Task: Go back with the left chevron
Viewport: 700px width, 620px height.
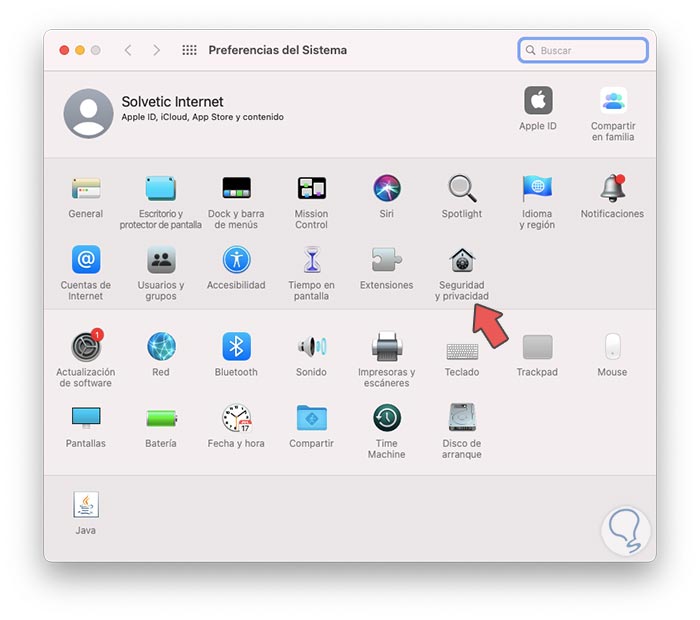Action: pos(127,50)
